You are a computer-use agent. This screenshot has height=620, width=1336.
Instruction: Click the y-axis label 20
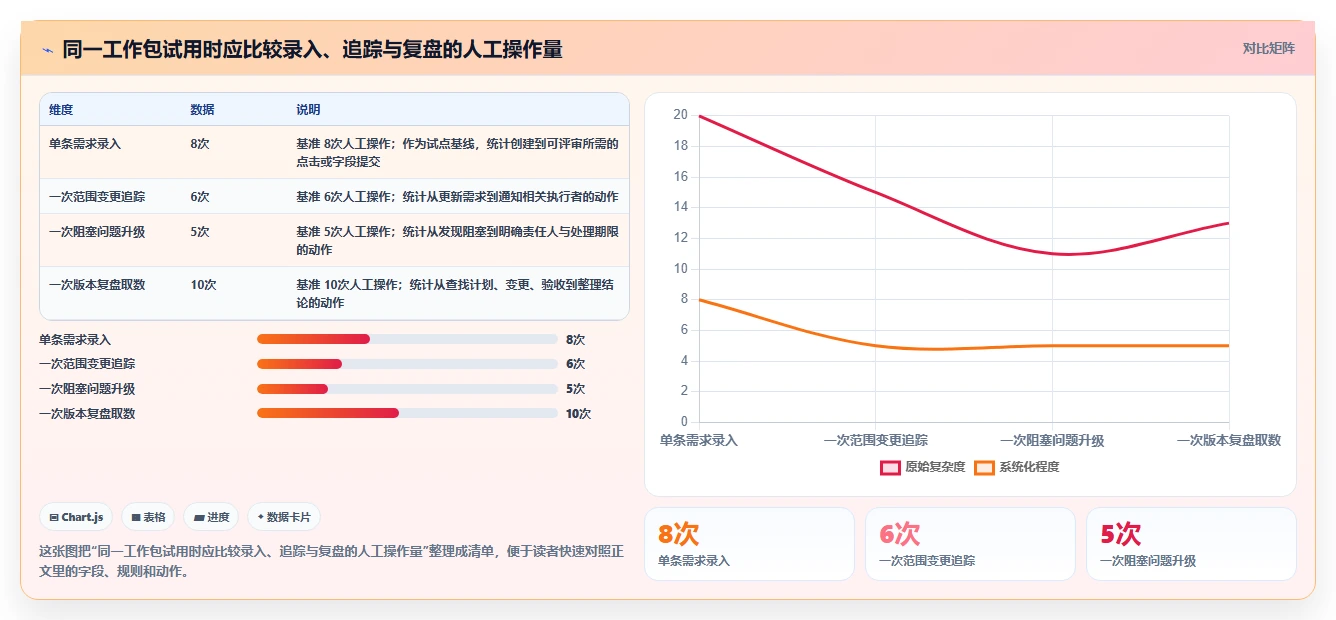680,115
